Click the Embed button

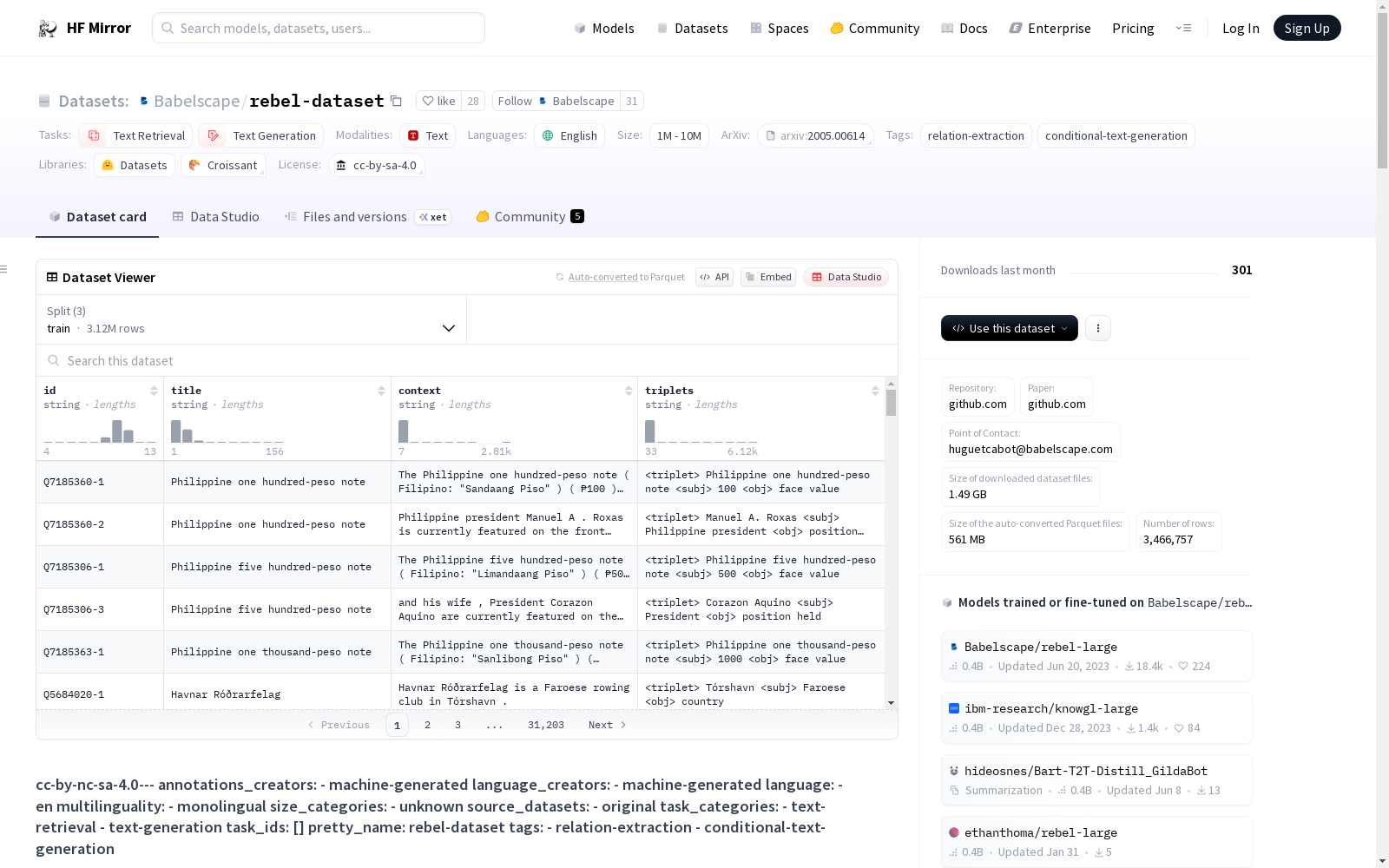[768, 277]
